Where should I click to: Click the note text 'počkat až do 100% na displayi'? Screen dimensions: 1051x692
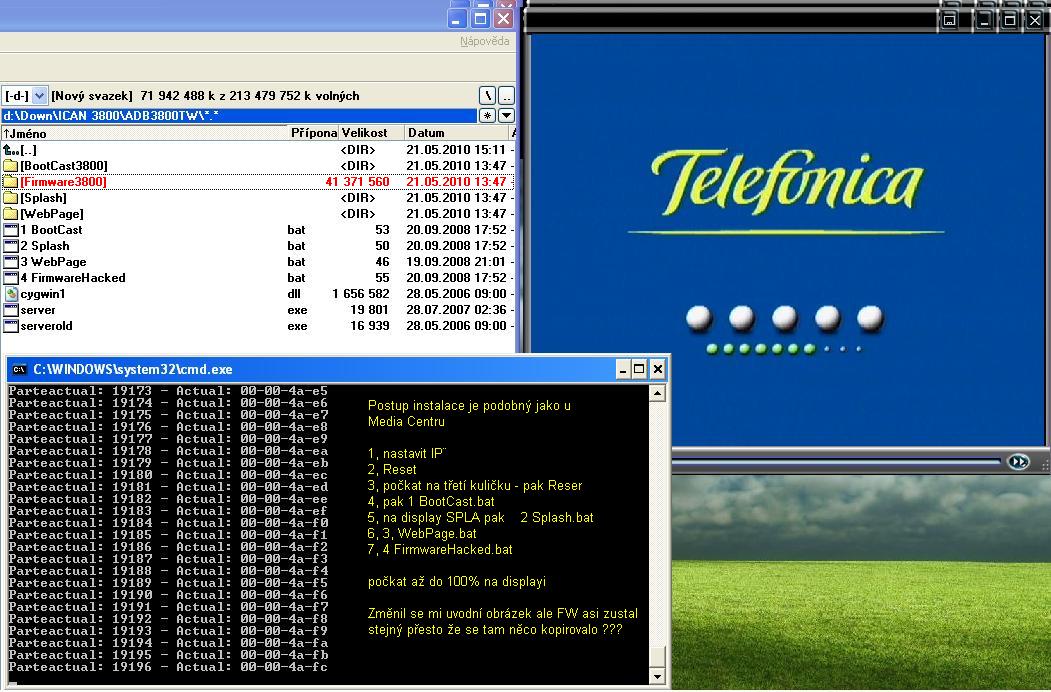click(x=457, y=581)
